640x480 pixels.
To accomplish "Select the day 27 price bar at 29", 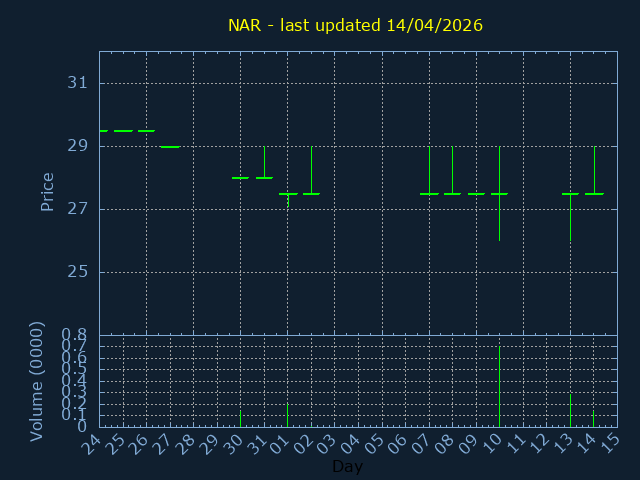I will (170, 147).
